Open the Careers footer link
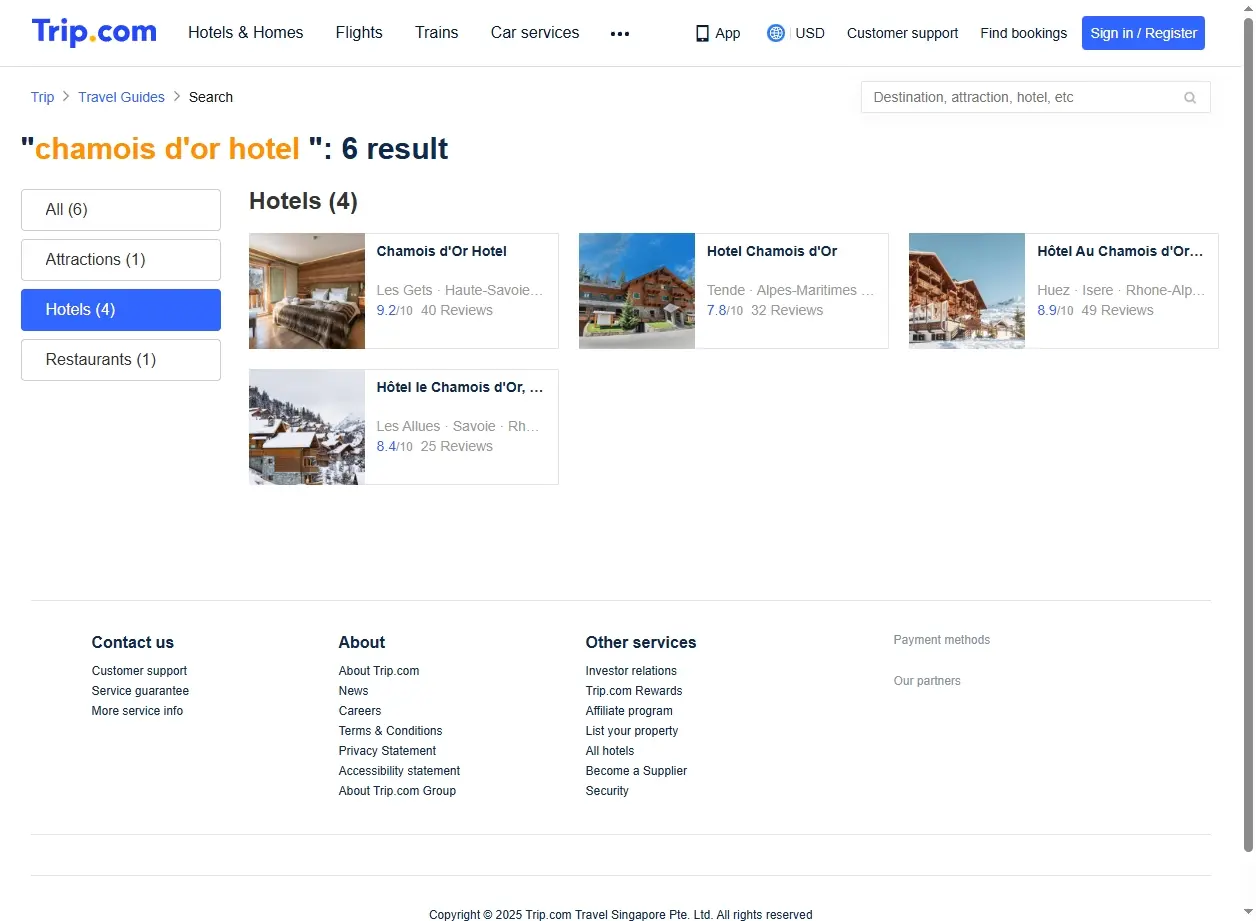Image resolution: width=1256 pixels, height=921 pixels. (360, 711)
